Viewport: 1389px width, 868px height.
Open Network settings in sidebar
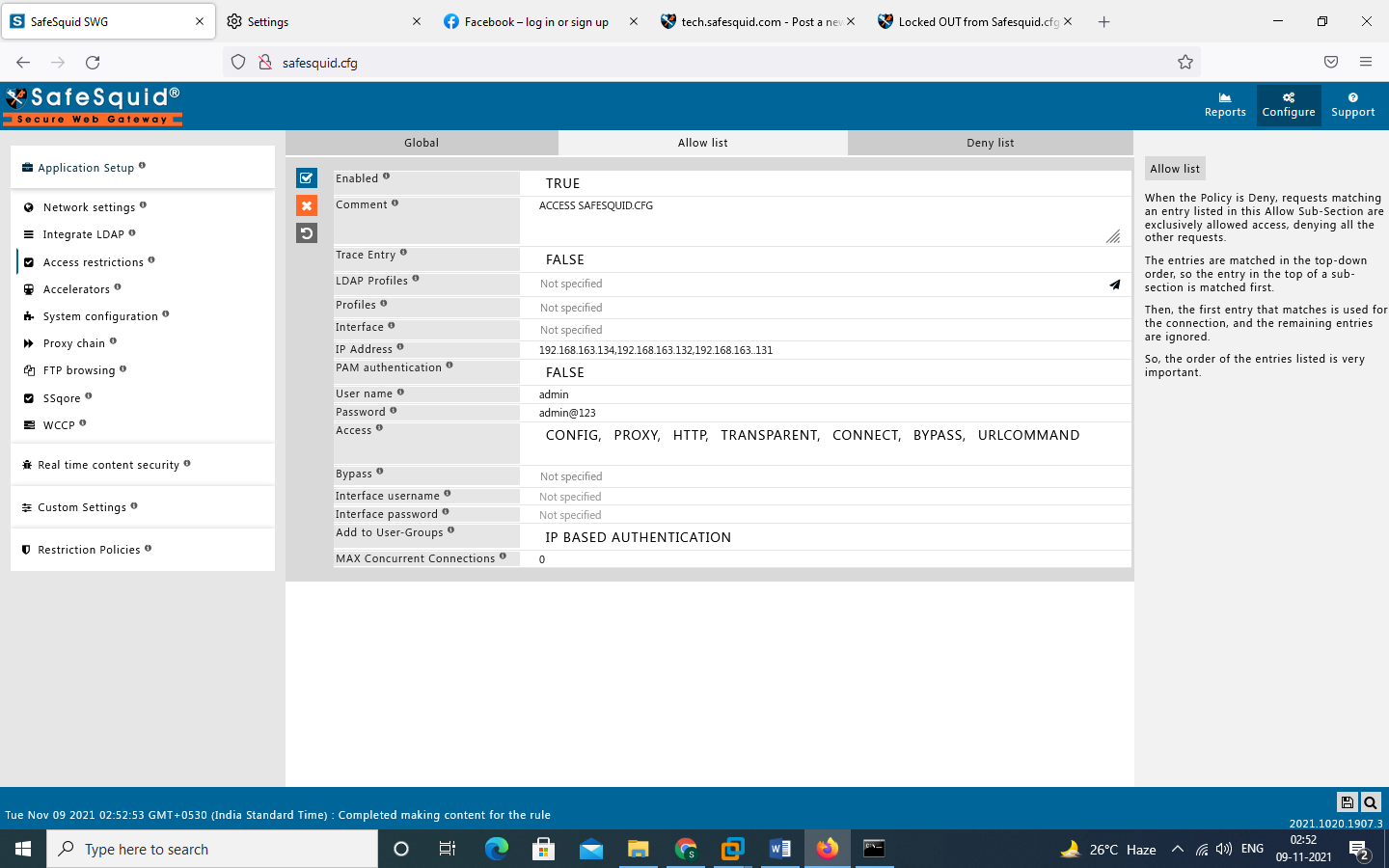(89, 207)
